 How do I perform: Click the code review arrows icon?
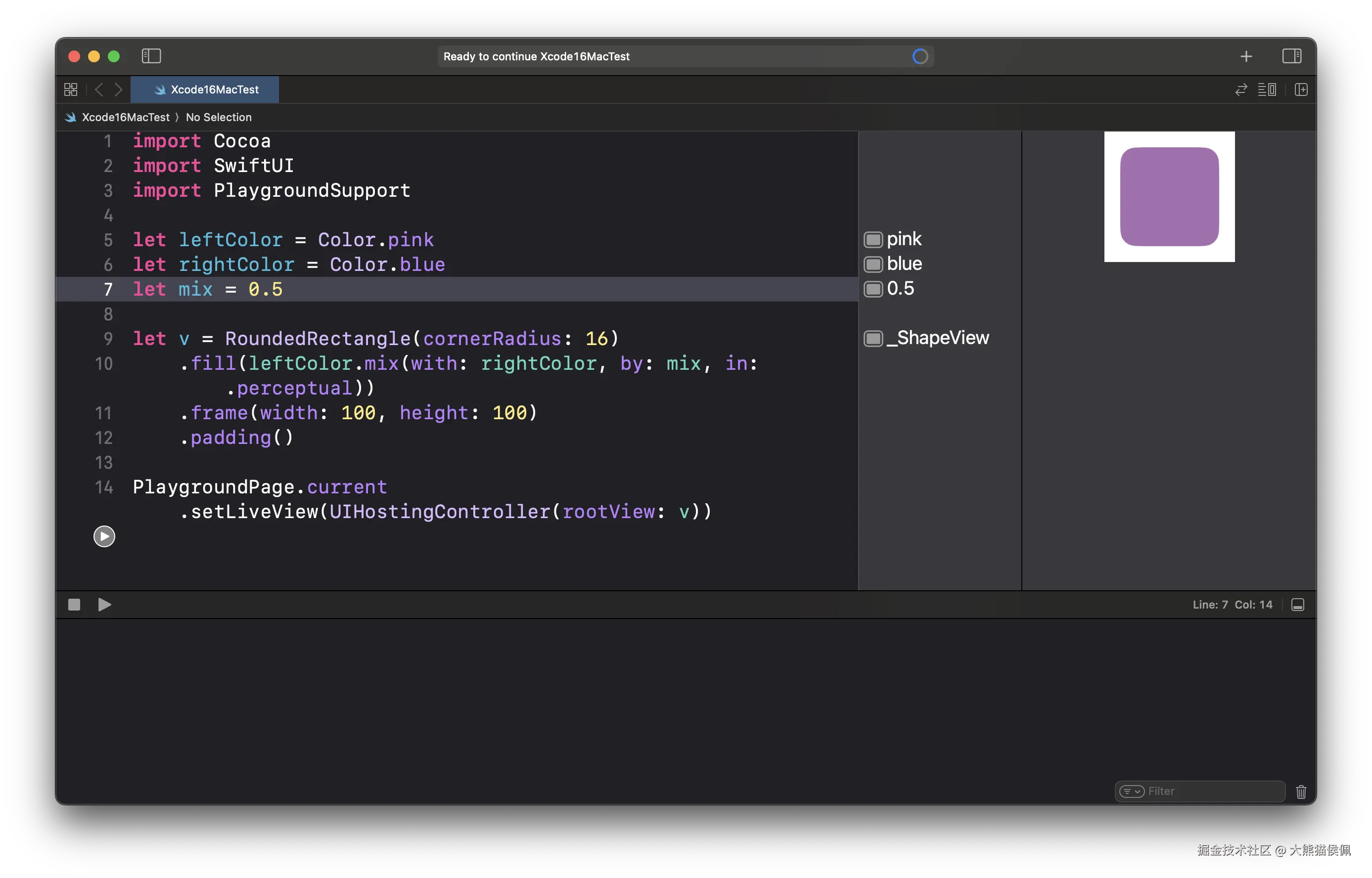point(1241,89)
